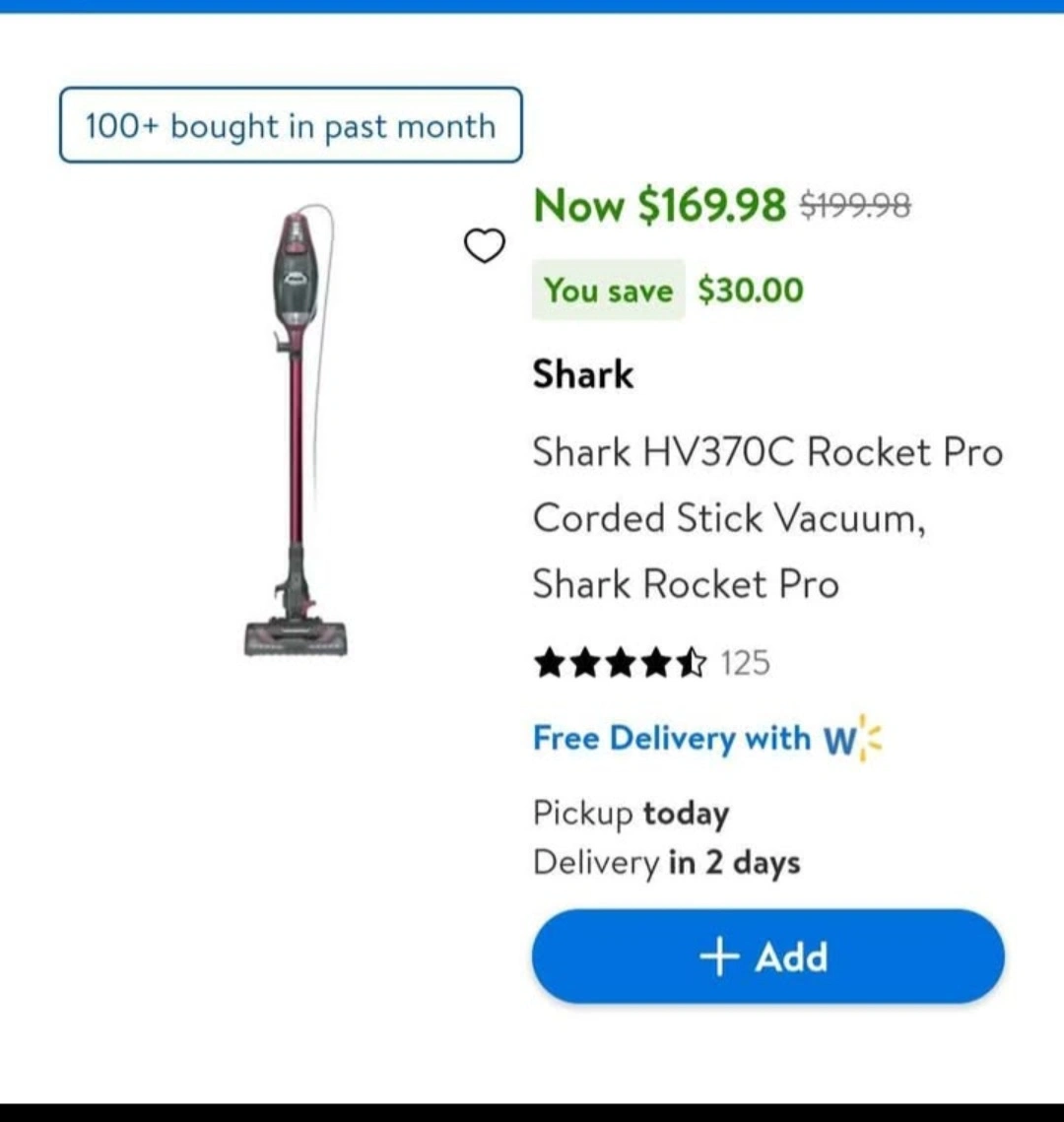Click the $30.00 savings amount
The width and height of the screenshot is (1064, 1122).
coord(751,290)
